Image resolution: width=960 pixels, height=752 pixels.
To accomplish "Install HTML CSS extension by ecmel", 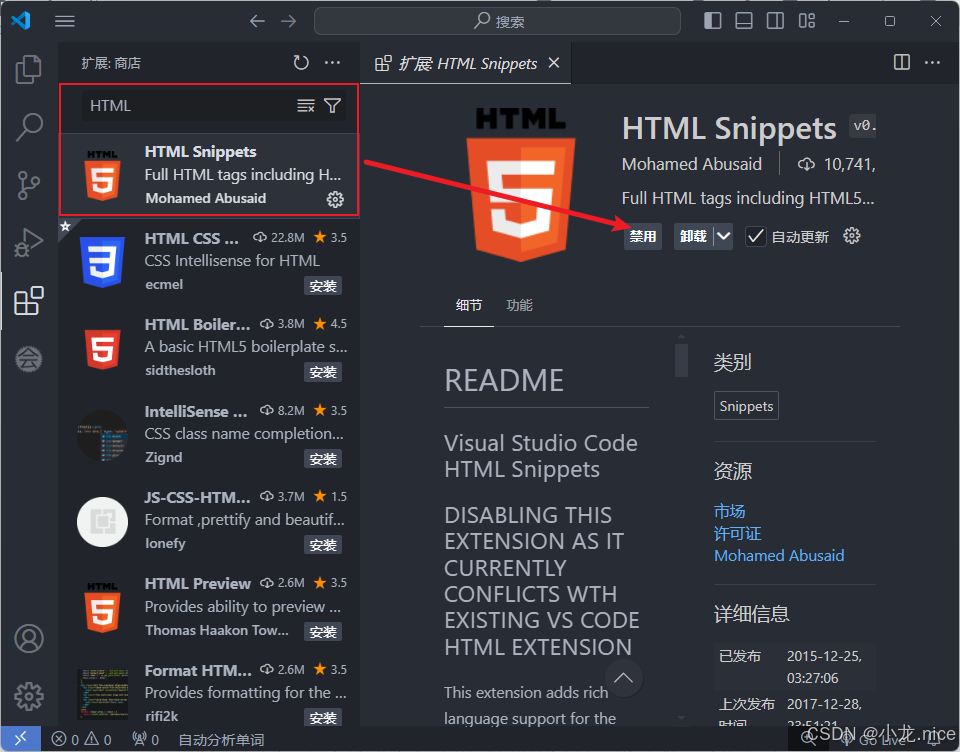I will click(323, 286).
